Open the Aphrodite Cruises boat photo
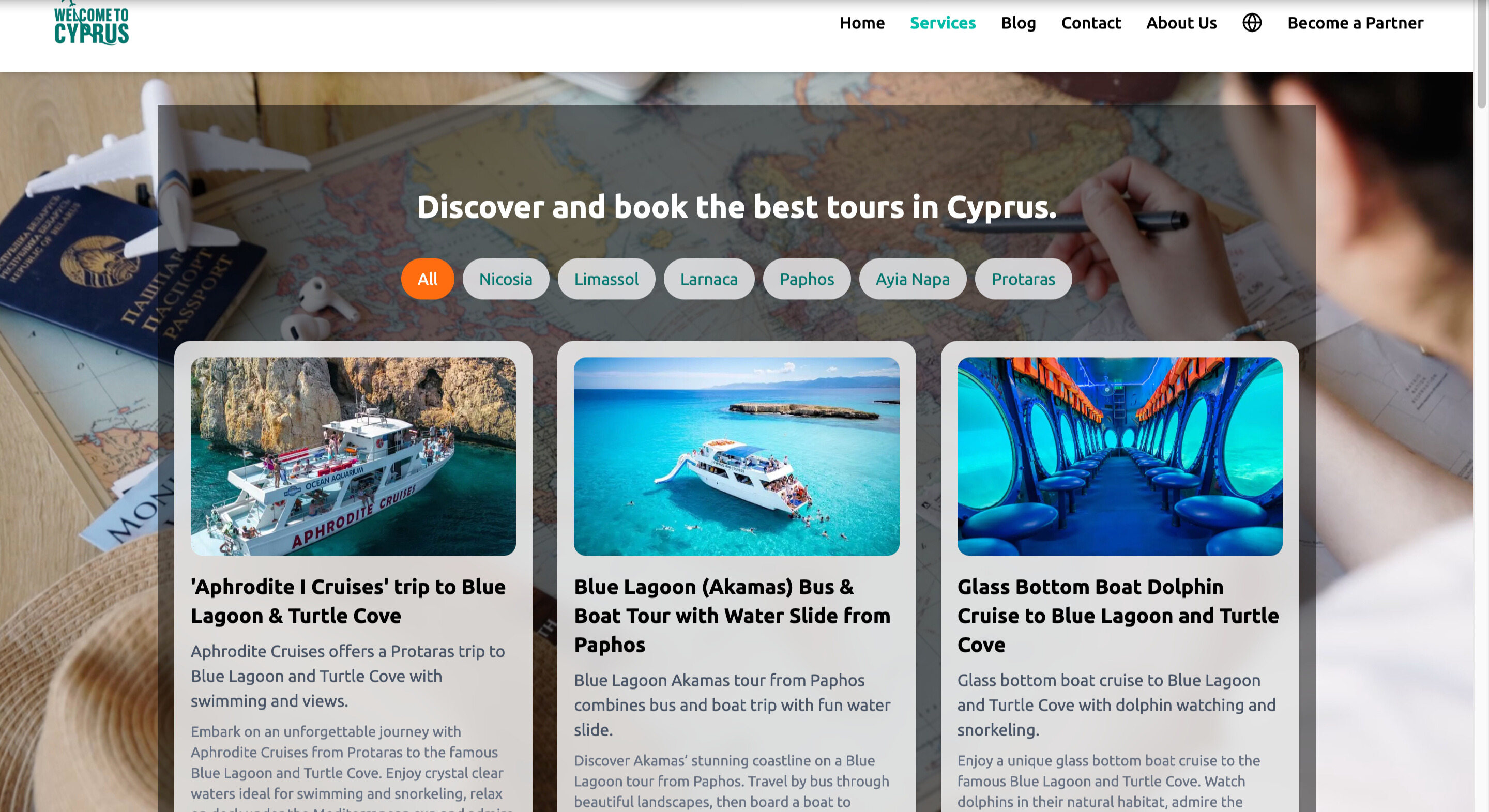 click(353, 456)
